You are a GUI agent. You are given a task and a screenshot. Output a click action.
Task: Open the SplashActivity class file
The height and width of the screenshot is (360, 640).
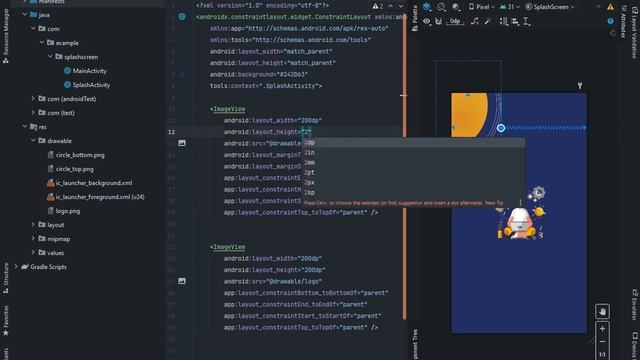pos(87,85)
